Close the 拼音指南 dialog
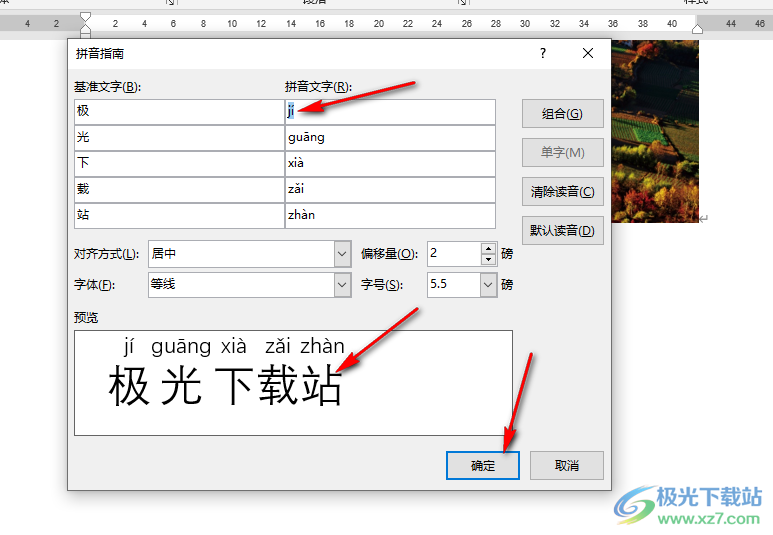The image size is (773, 535). click(x=588, y=53)
